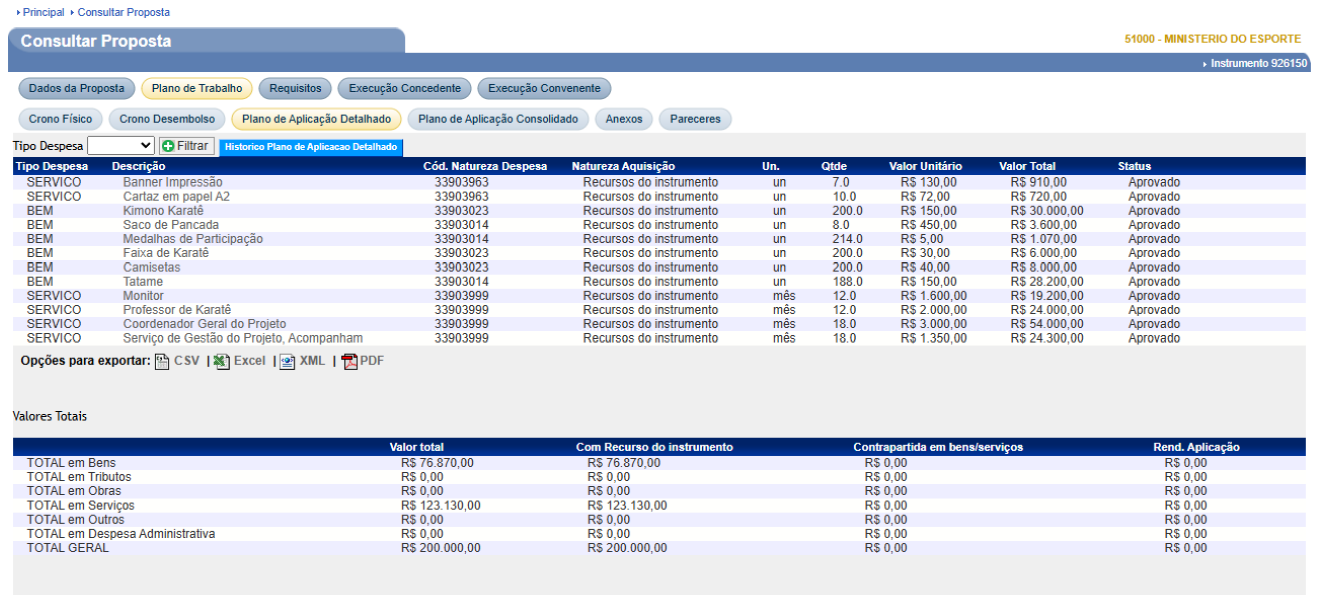Open the Crono Físico sub-tab
1317x595 pixels.
point(60,119)
